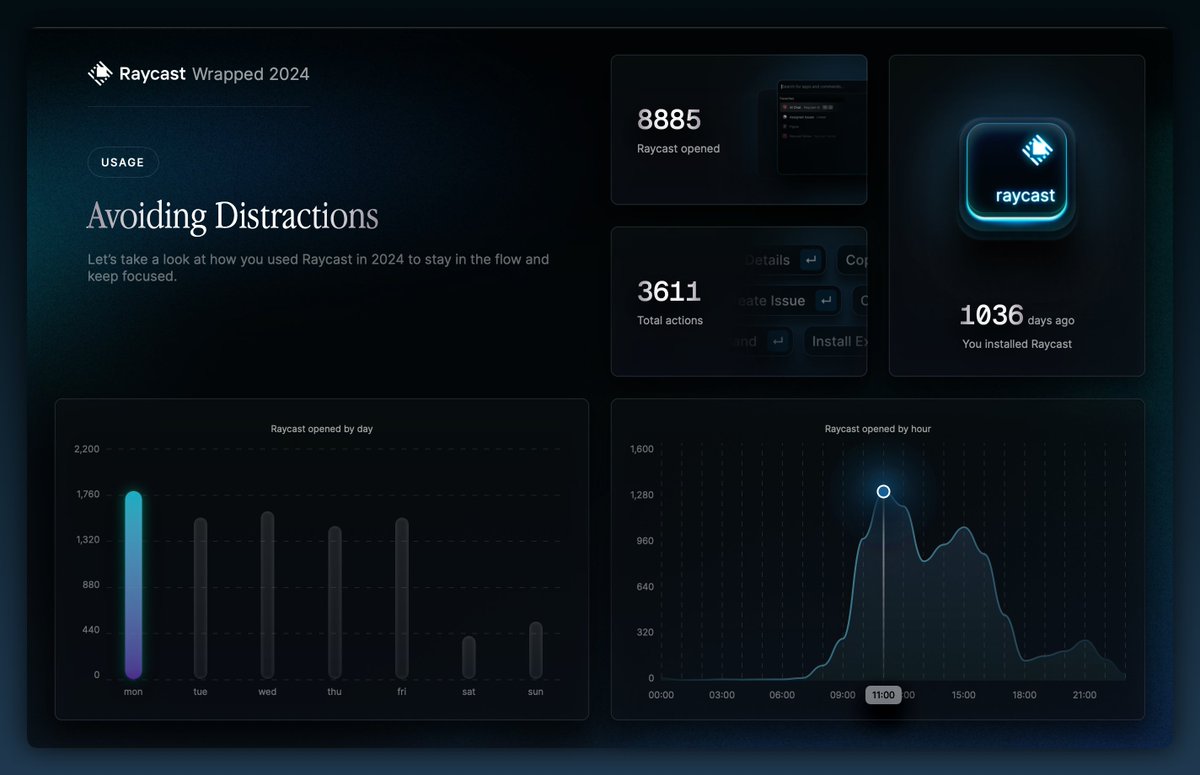Screen dimensions: 1200x775
Task: Click the 3611 total actions number
Action: (x=669, y=292)
